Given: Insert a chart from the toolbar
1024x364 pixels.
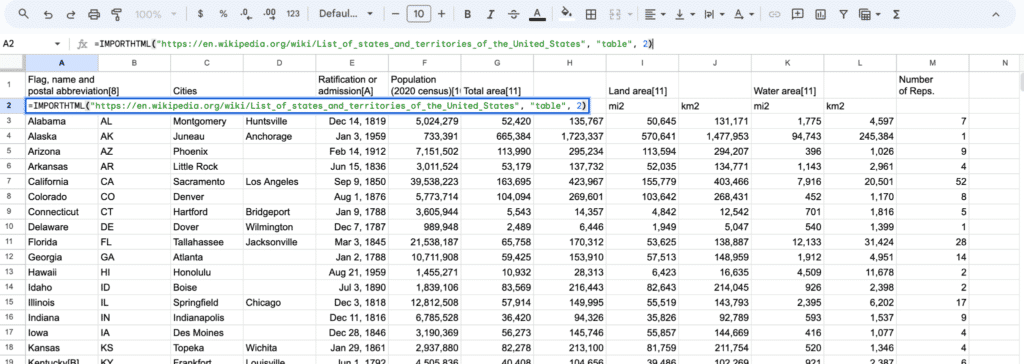Looking at the screenshot, I should point(820,14).
